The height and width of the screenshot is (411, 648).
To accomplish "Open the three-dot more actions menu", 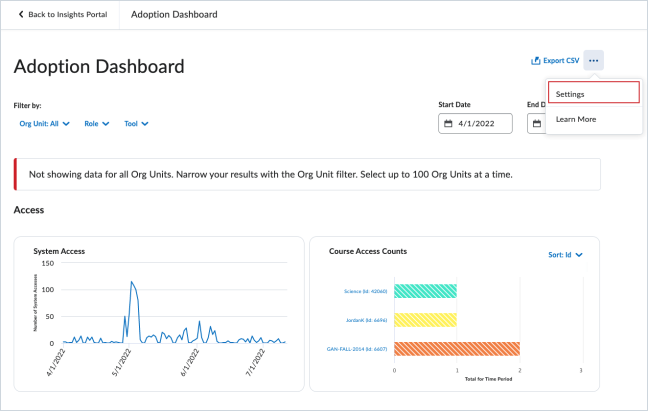I will click(593, 60).
